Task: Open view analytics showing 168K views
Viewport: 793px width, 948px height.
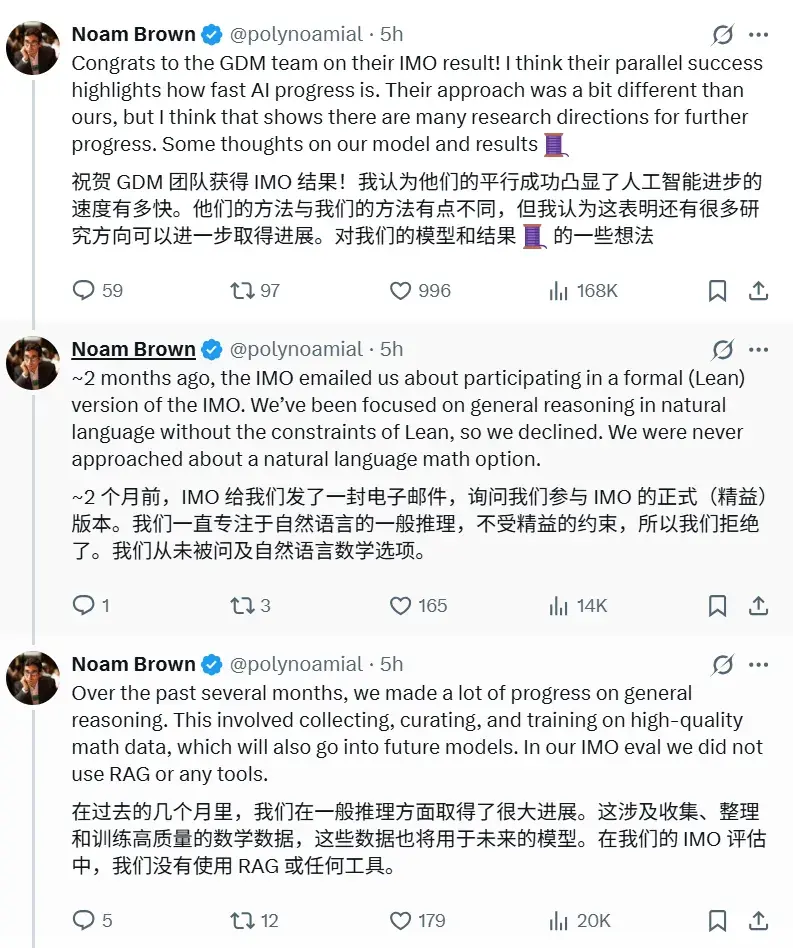Action: click(x=557, y=291)
